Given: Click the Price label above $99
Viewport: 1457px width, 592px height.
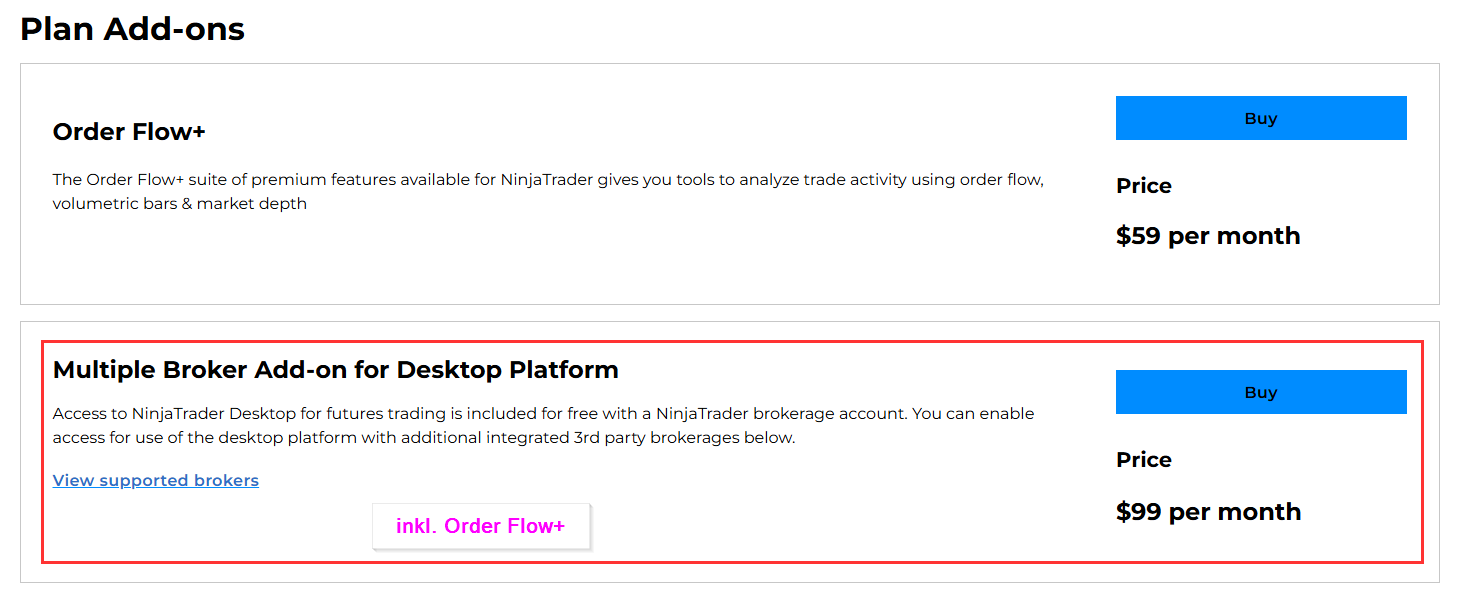Looking at the screenshot, I should click(x=1143, y=460).
